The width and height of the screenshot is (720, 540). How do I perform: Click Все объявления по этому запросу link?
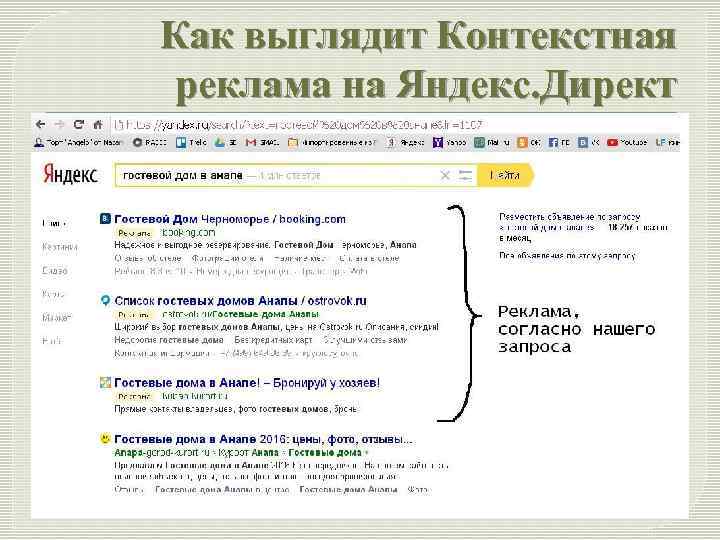pyautogui.click(x=568, y=256)
